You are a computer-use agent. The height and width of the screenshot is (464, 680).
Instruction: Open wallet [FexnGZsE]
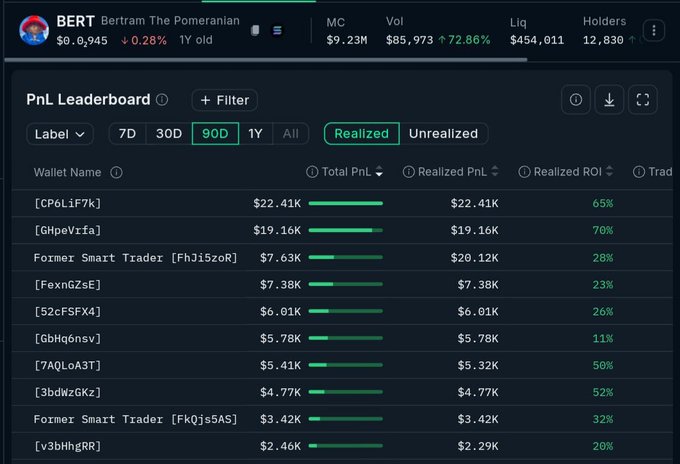(x=68, y=285)
